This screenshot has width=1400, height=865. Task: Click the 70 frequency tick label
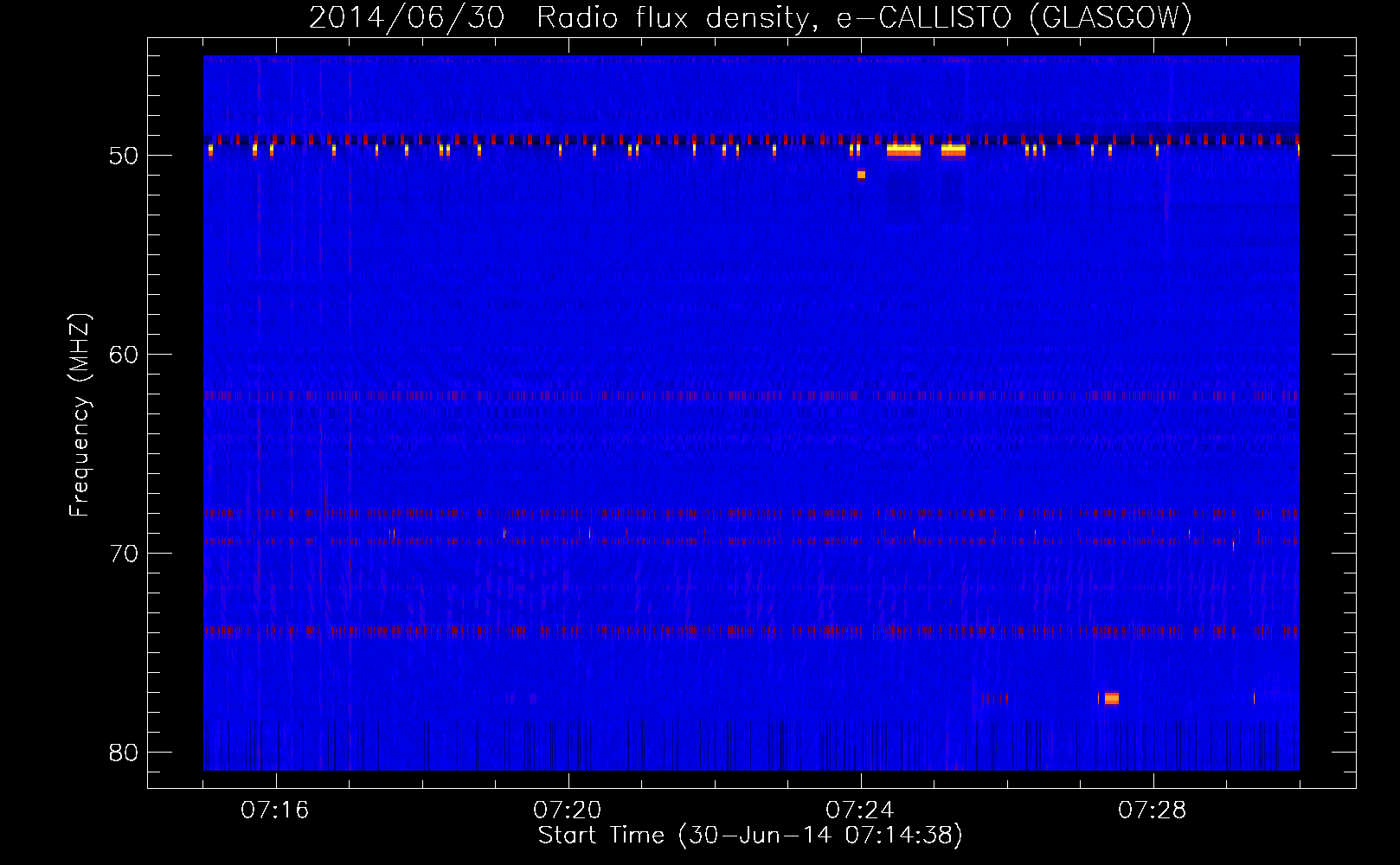pyautogui.click(x=124, y=554)
